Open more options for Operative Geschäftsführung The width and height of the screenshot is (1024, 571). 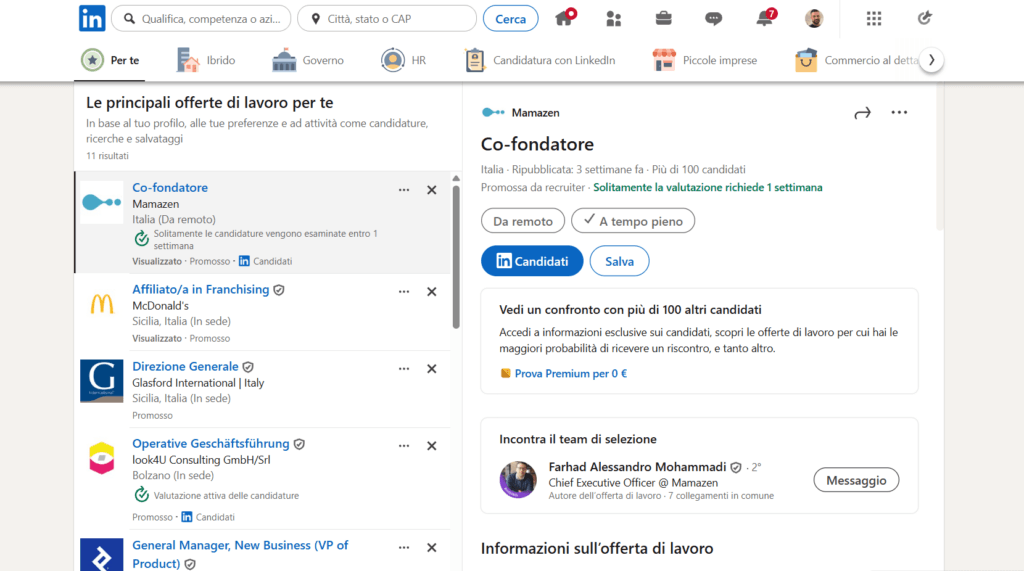point(404,446)
